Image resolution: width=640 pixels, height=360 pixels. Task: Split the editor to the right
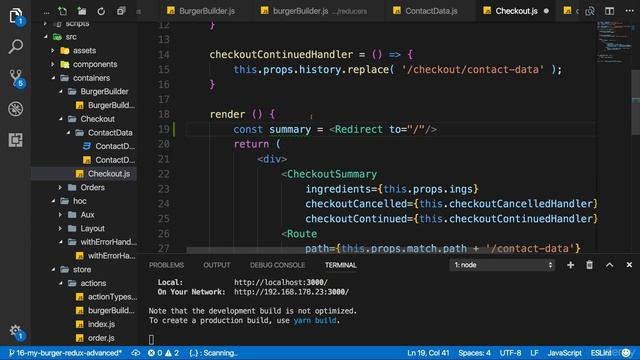click(609, 11)
